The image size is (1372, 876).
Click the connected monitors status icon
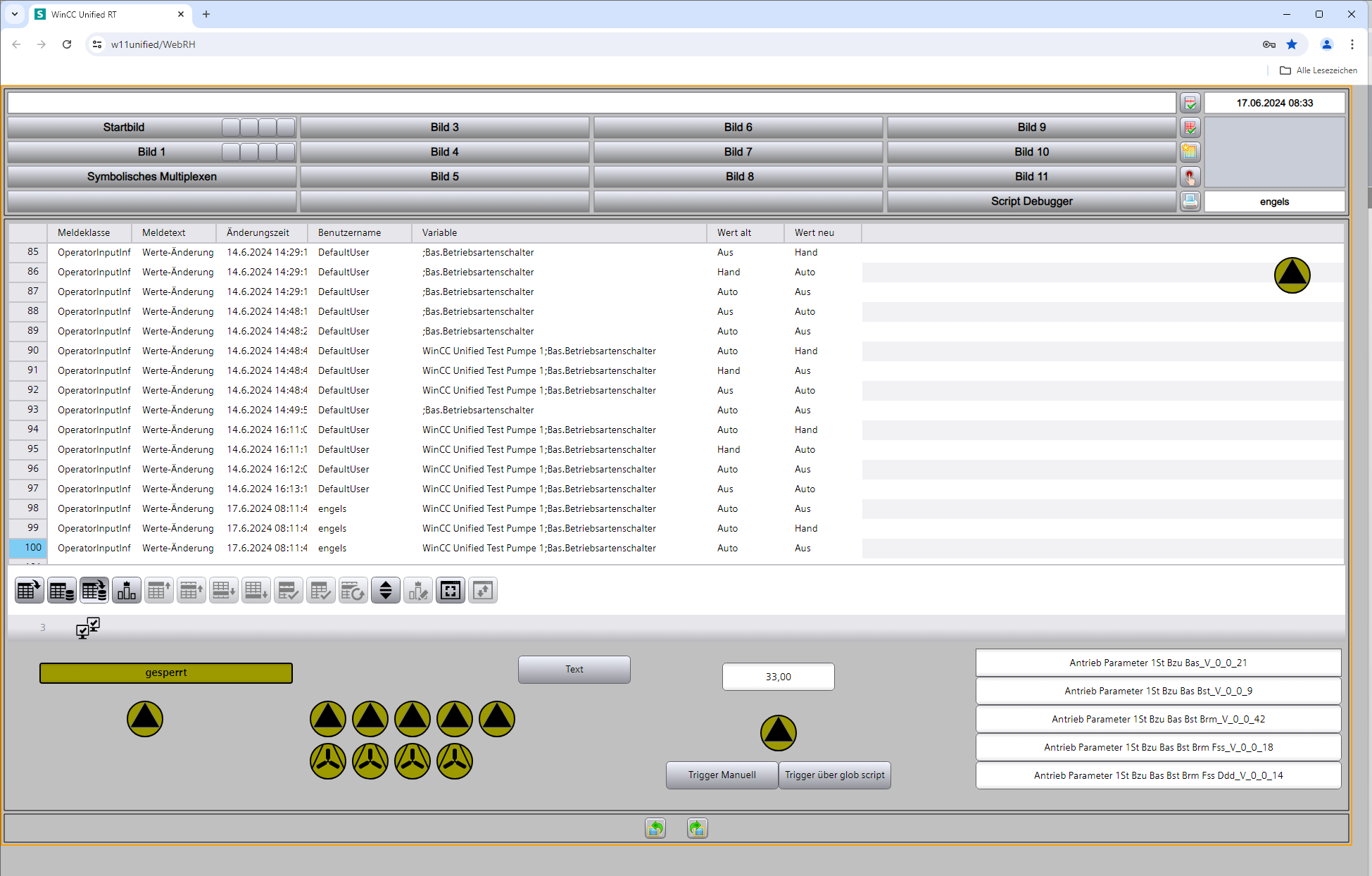[x=88, y=627]
